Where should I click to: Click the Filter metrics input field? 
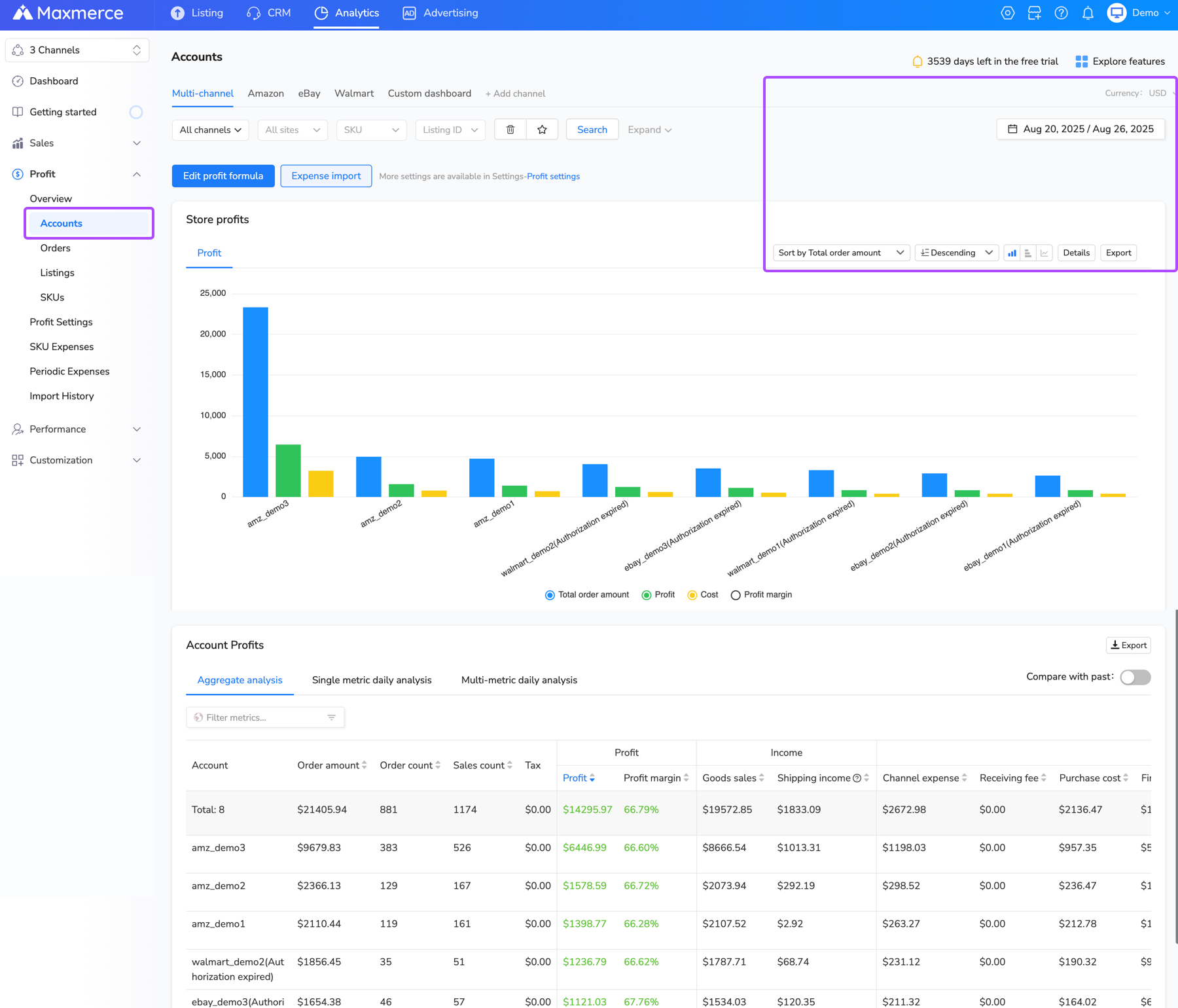pyautogui.click(x=265, y=717)
